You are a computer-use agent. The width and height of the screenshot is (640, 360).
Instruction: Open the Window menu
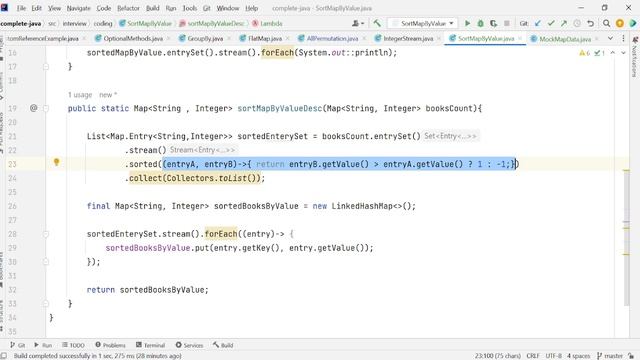228,8
